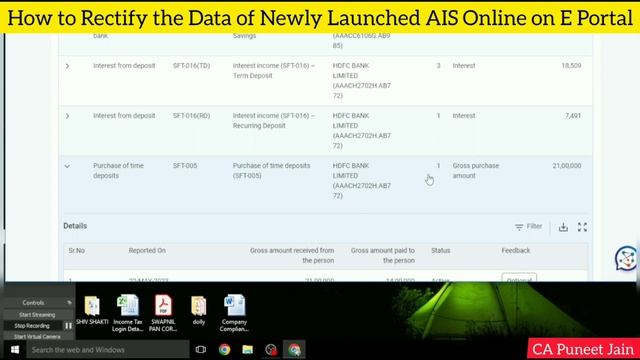640x360 pixels.
Task: Click the SFT-005 information code
Action: 185,166
